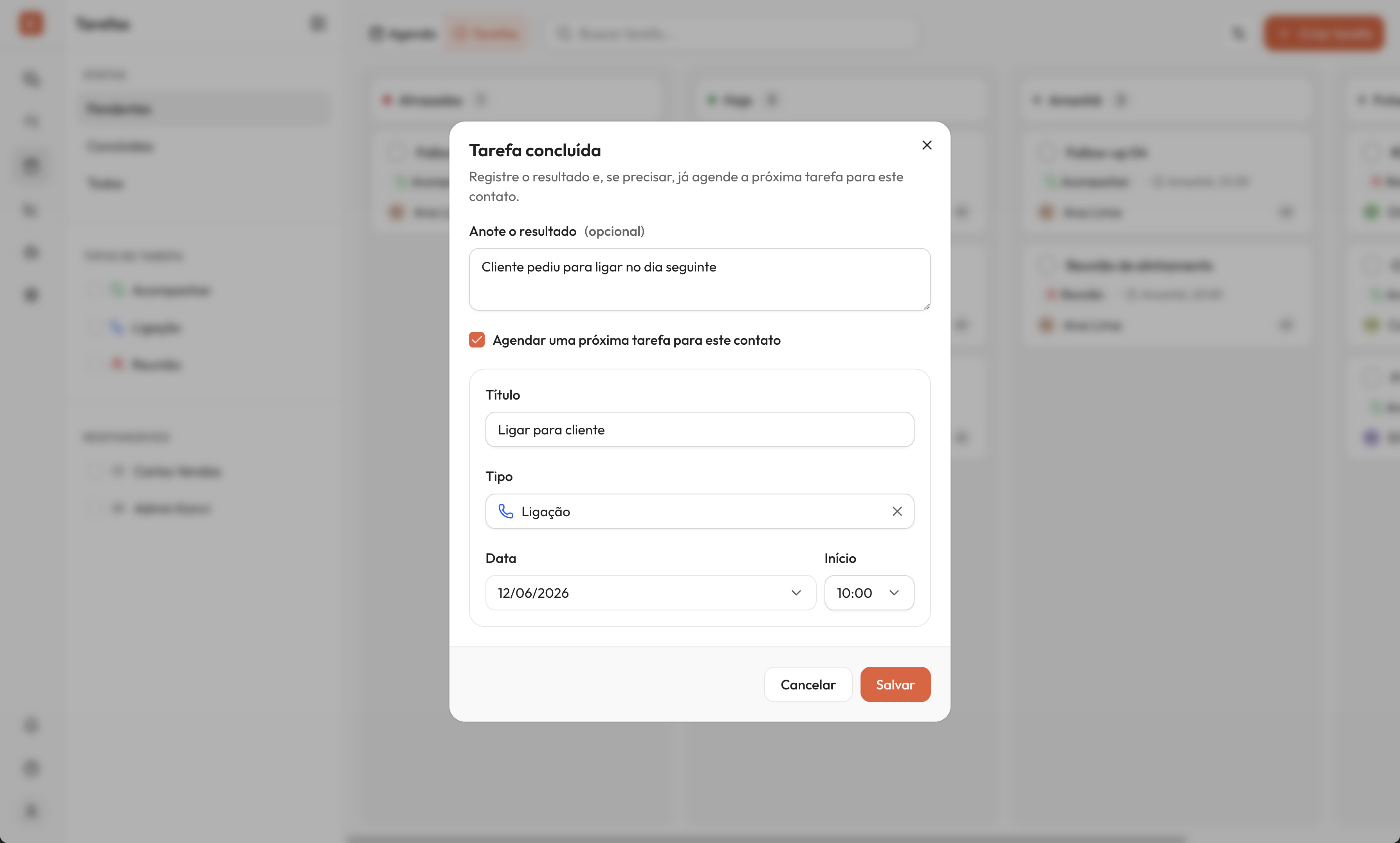Expand the Início time dropdown
1400x843 pixels.
(x=869, y=592)
